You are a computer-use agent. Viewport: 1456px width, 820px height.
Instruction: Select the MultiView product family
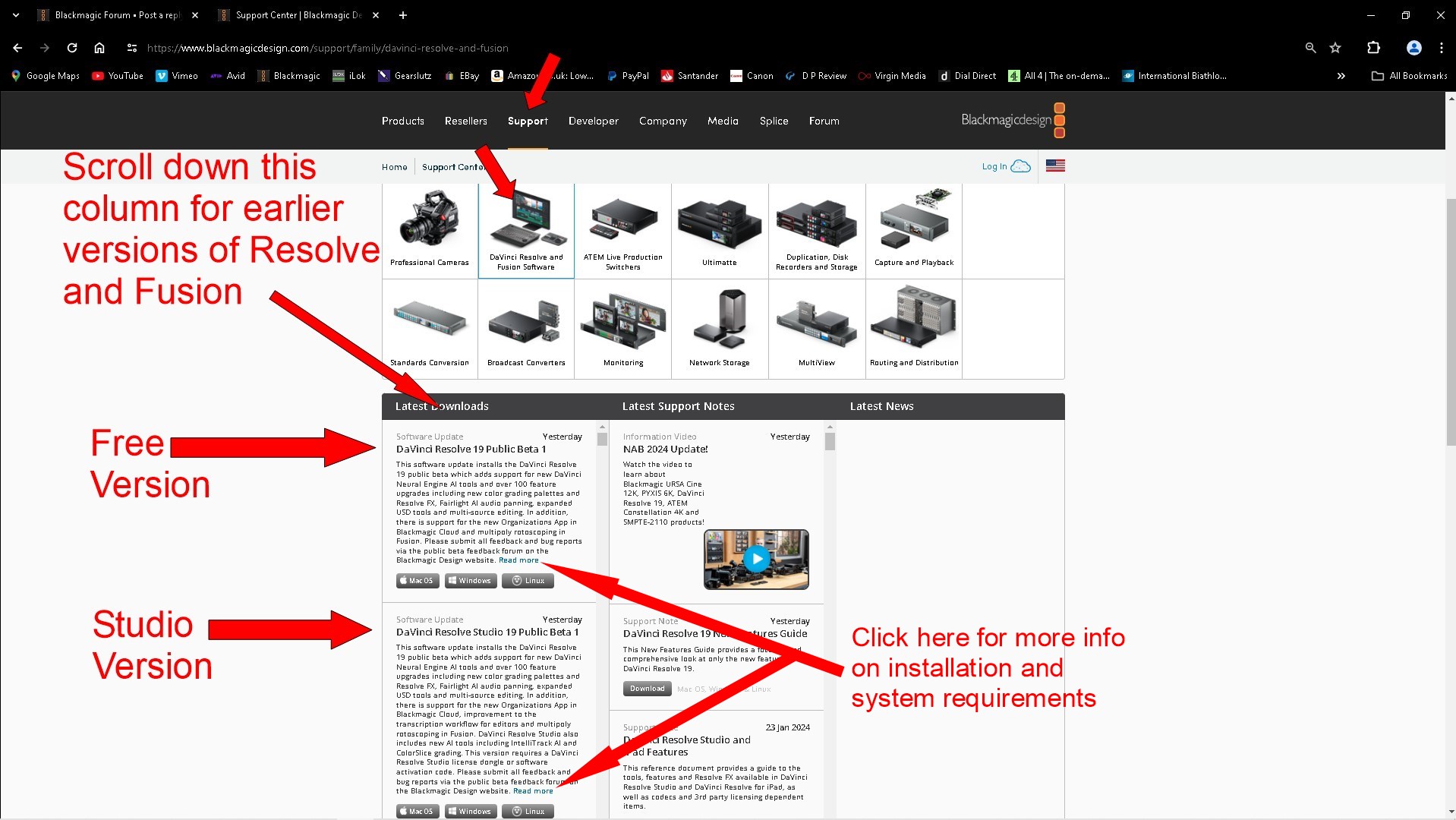pos(817,329)
